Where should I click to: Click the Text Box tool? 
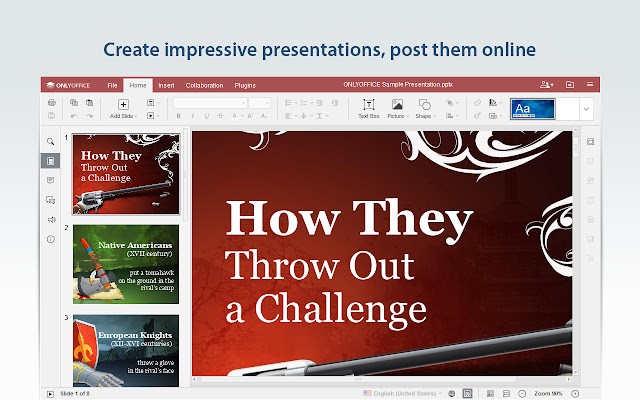(368, 108)
